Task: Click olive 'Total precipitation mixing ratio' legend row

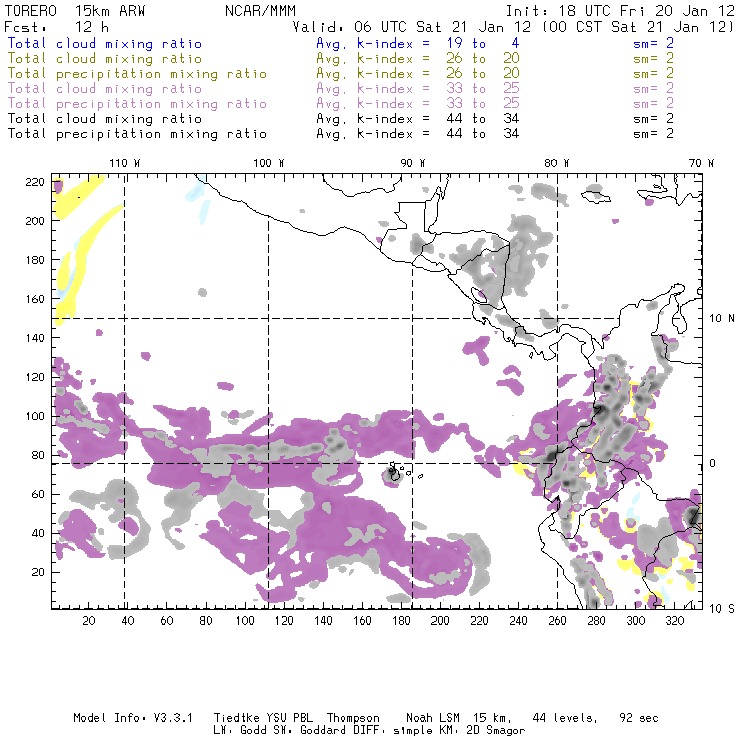Action: [x=137, y=74]
